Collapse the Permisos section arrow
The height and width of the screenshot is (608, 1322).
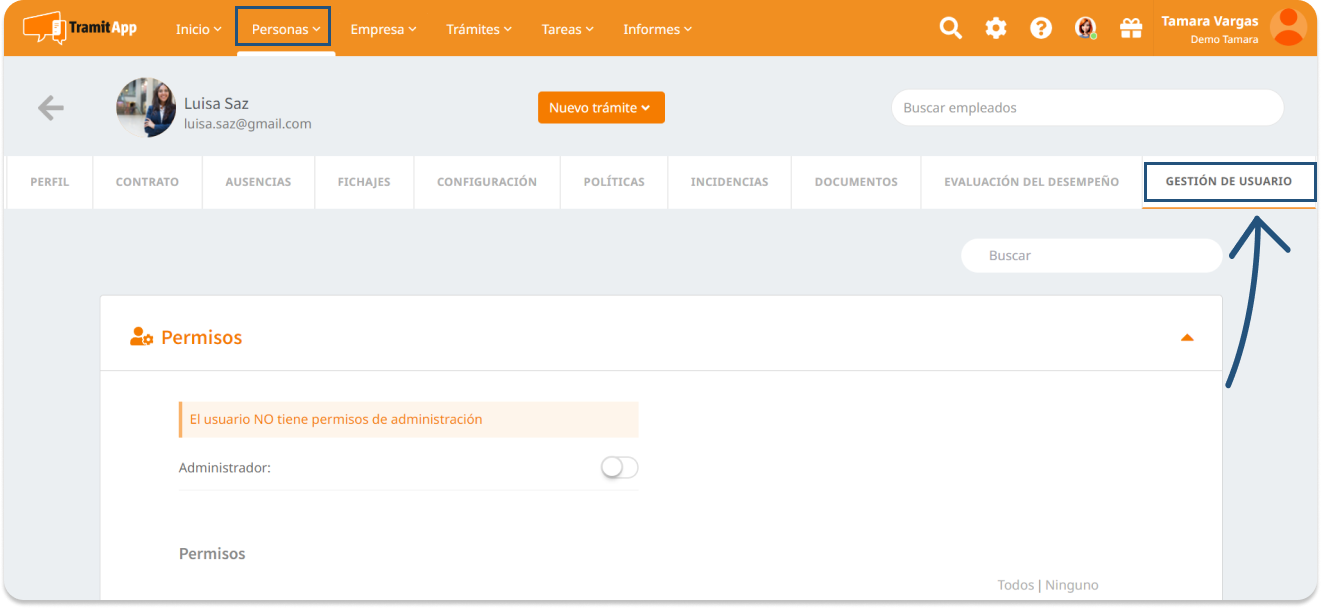[1187, 338]
